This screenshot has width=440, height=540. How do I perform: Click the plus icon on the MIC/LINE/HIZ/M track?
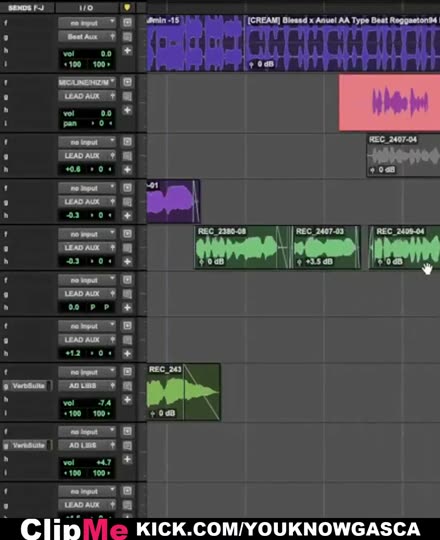(127, 110)
